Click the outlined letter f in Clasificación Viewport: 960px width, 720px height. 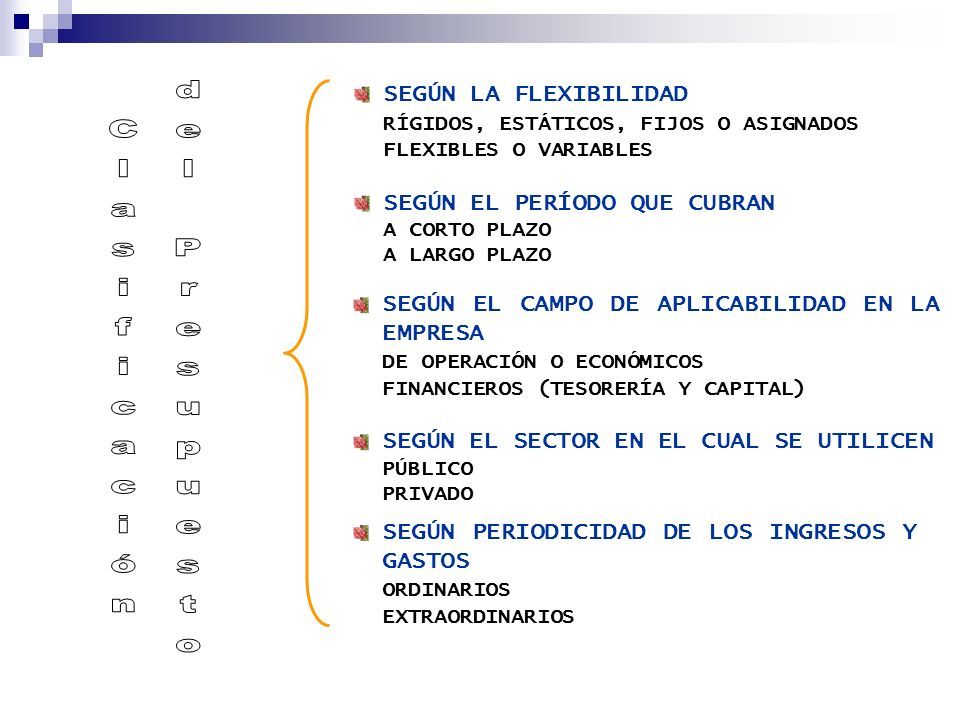[124, 326]
